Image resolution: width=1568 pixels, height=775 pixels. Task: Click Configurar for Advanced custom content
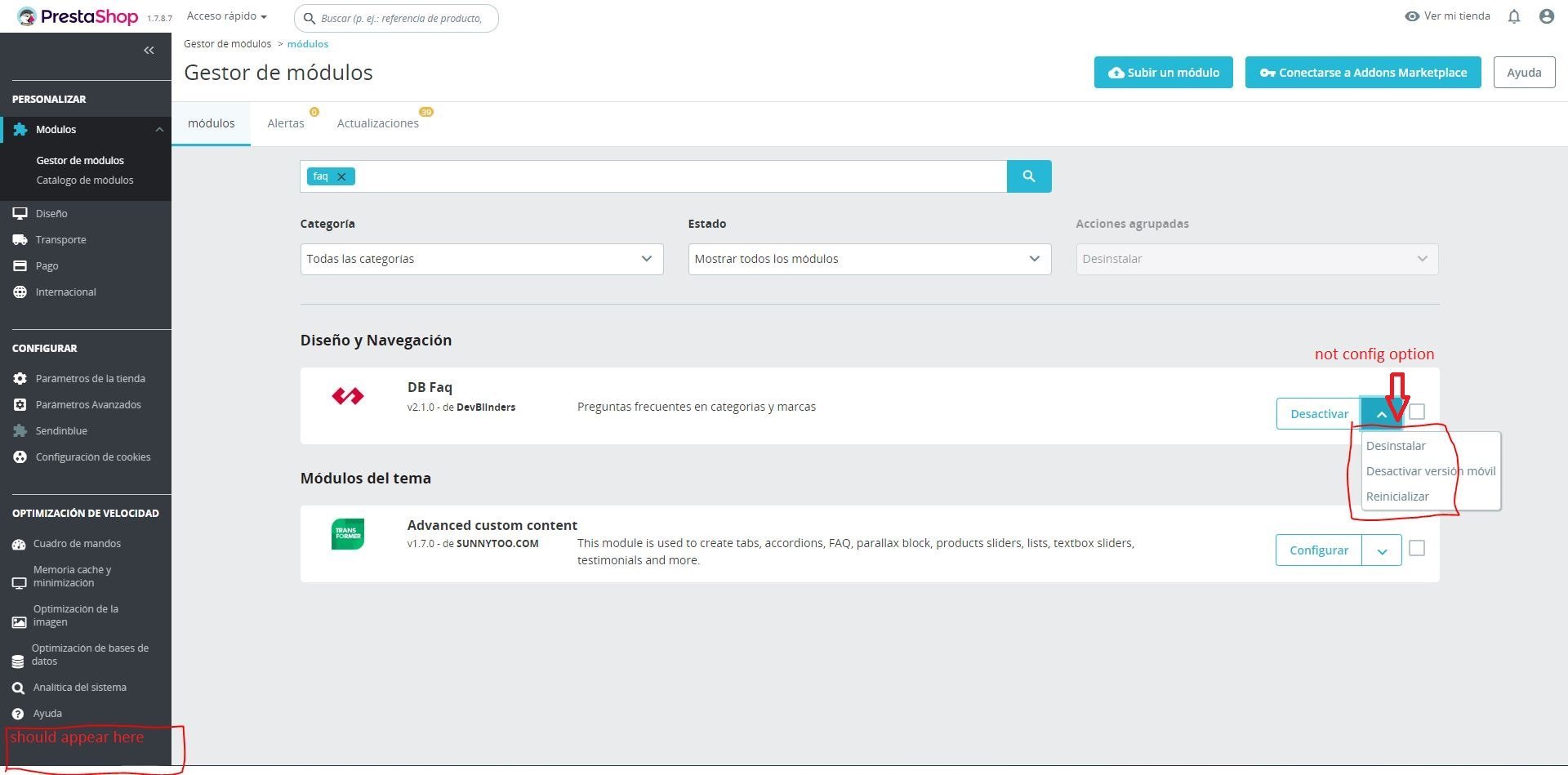[1319, 550]
